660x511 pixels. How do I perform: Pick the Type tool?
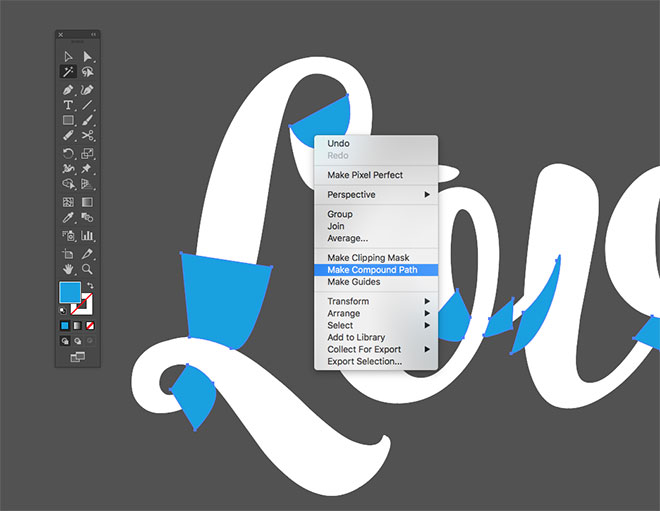coord(68,104)
